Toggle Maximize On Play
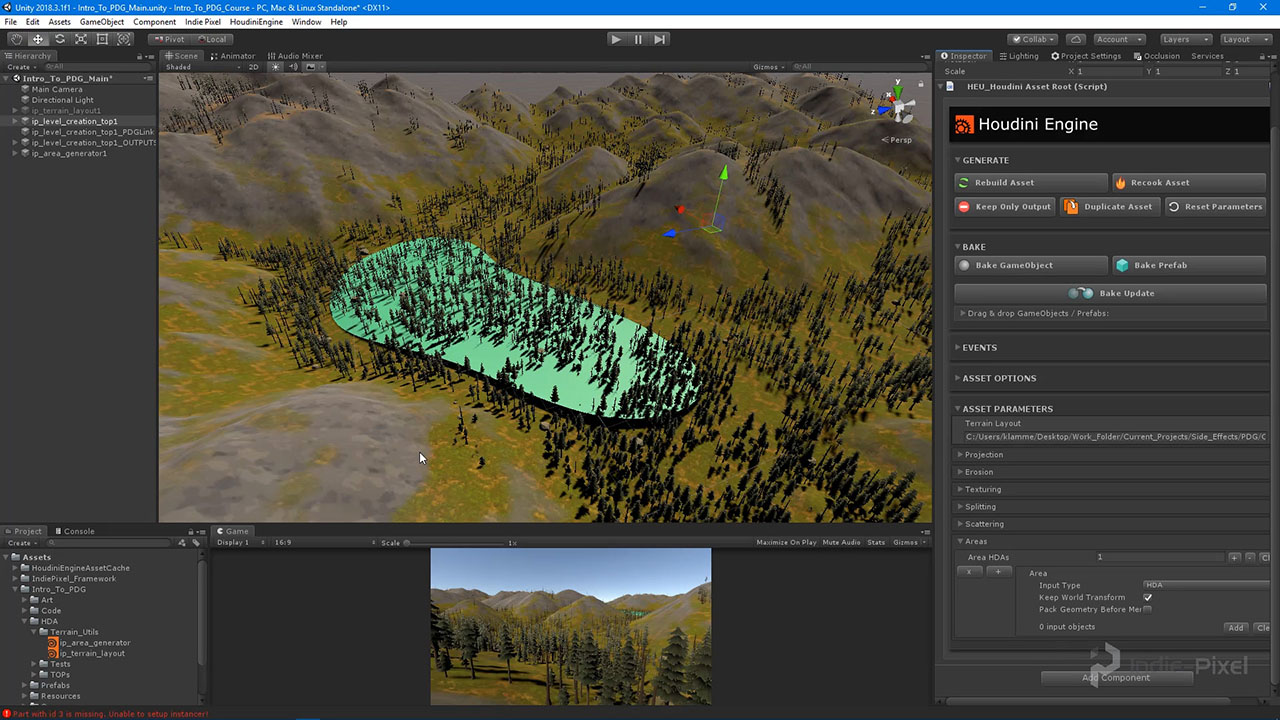The width and height of the screenshot is (1280, 720). pyautogui.click(x=786, y=543)
